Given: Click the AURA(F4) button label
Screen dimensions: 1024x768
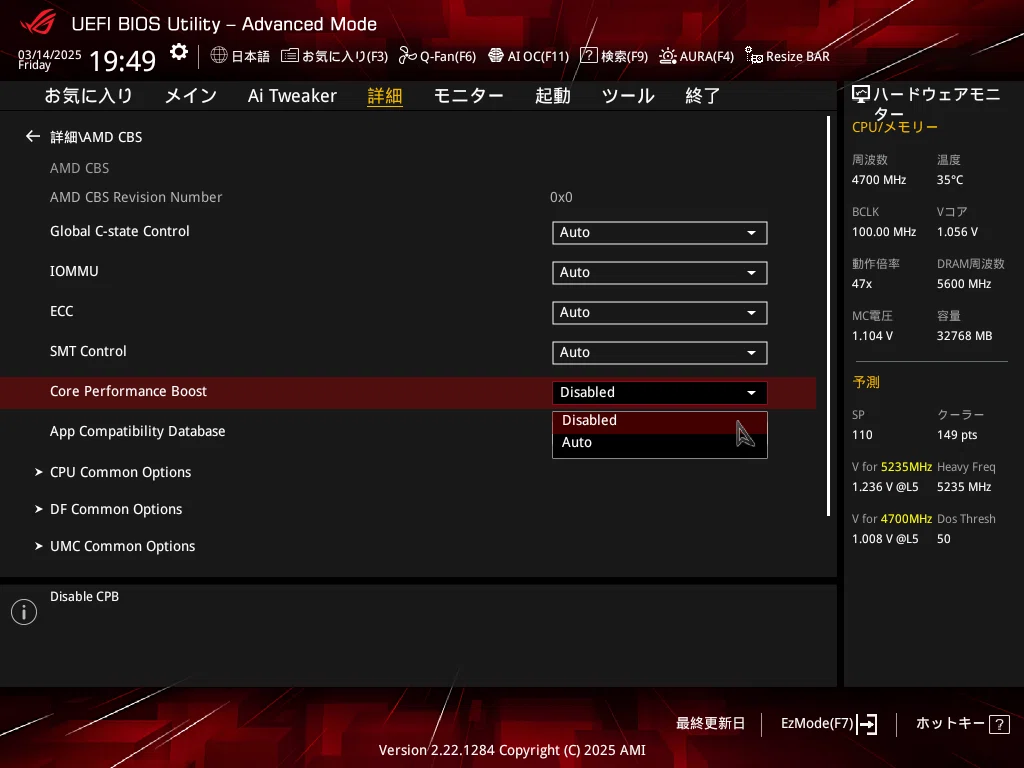Looking at the screenshot, I should click(x=707, y=56).
